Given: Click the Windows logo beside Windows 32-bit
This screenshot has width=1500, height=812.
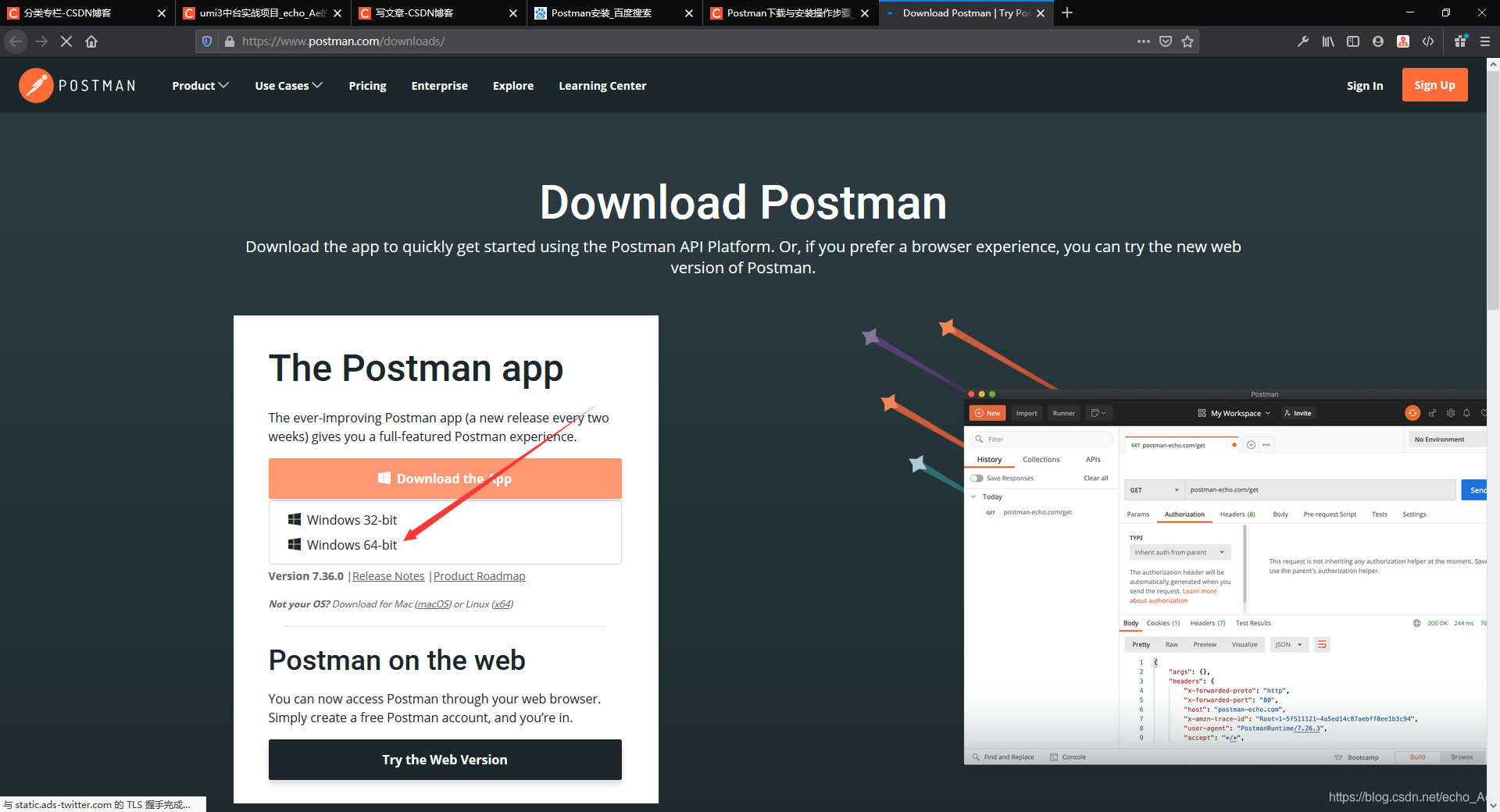Looking at the screenshot, I should [295, 519].
